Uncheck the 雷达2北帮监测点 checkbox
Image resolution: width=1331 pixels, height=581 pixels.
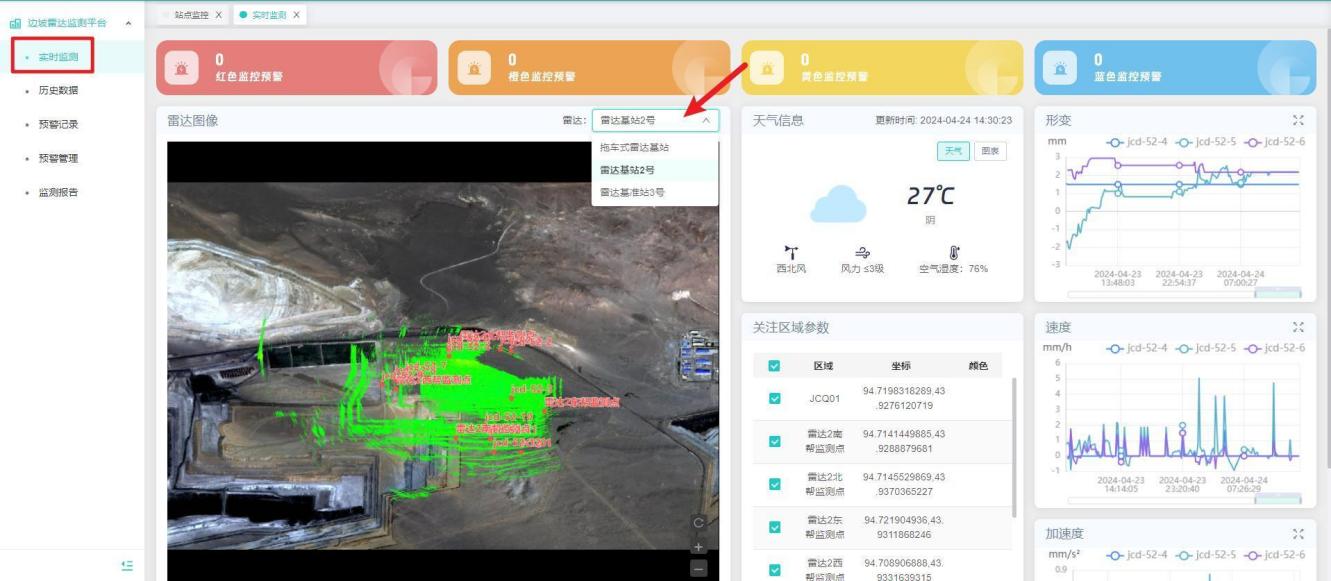[774, 484]
